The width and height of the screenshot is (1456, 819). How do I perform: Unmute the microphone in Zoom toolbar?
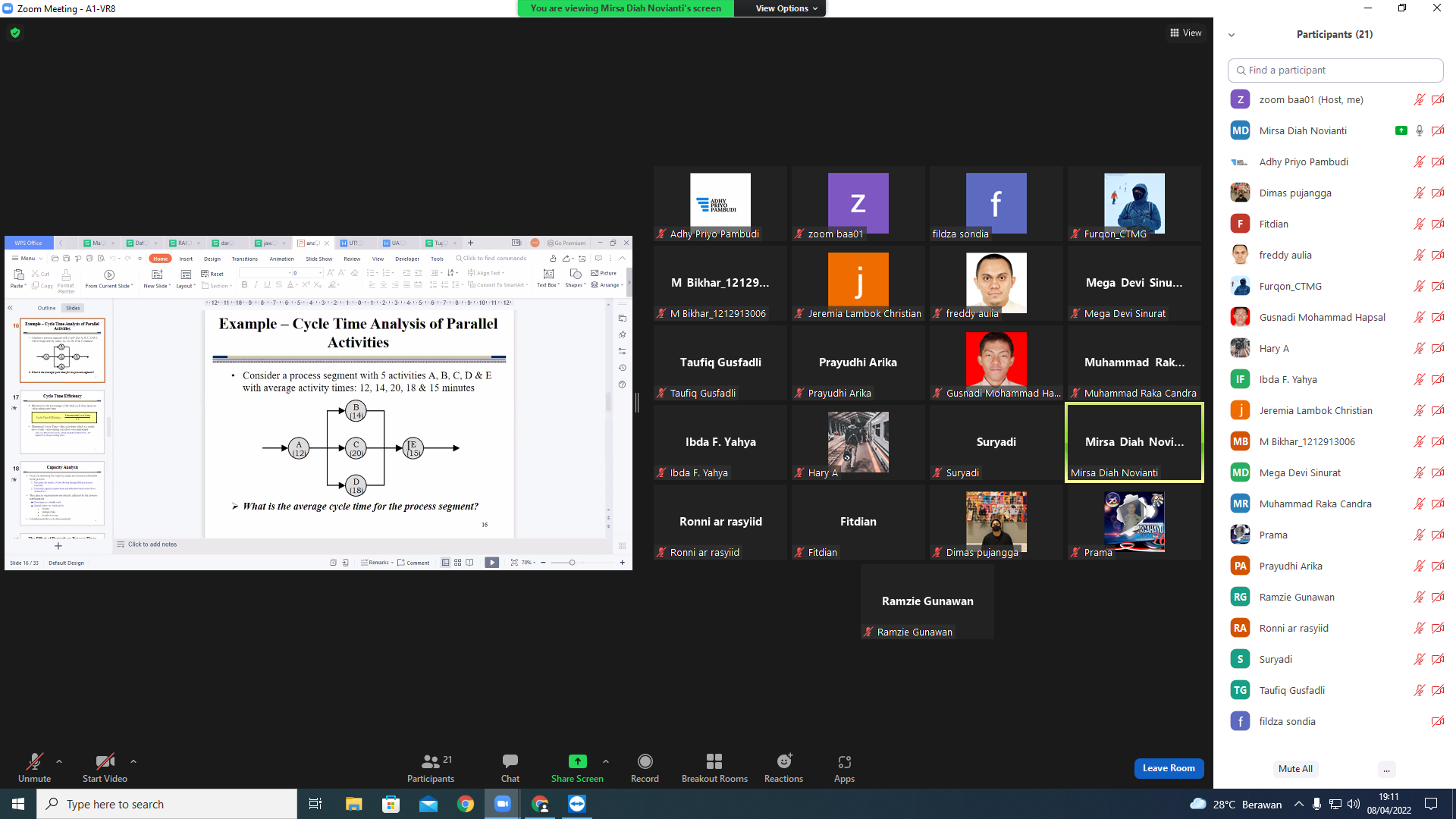point(34,767)
